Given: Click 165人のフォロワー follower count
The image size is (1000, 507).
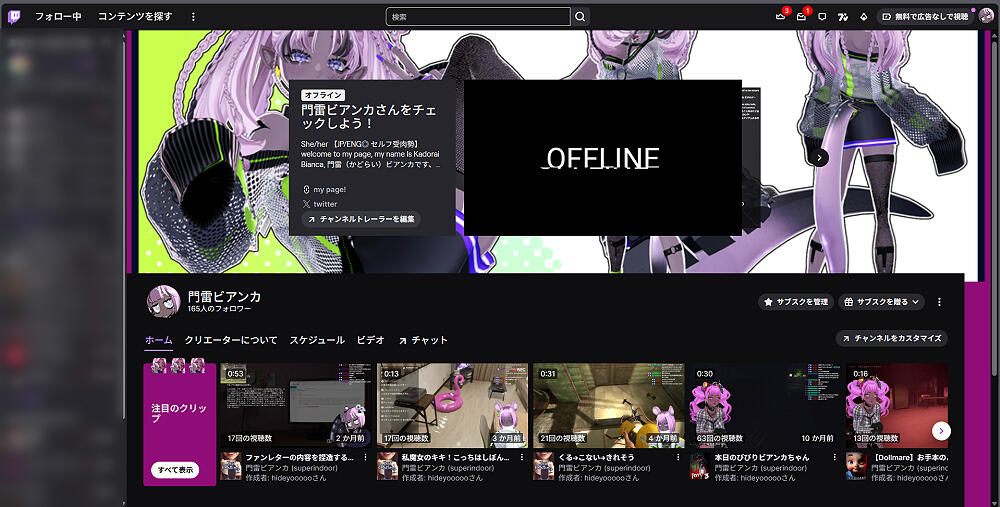Looking at the screenshot, I should tap(219, 309).
